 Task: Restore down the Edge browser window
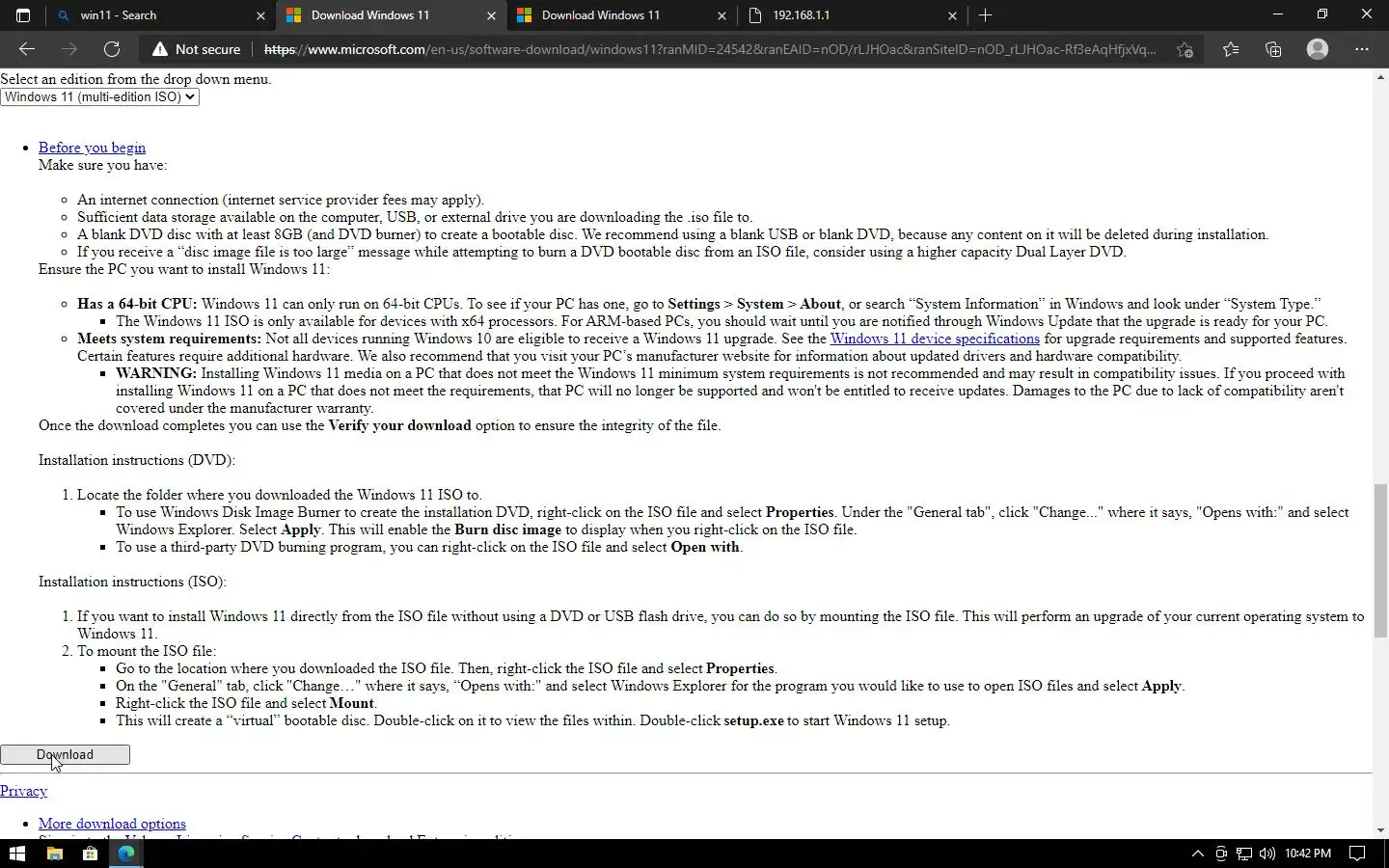1321,14
